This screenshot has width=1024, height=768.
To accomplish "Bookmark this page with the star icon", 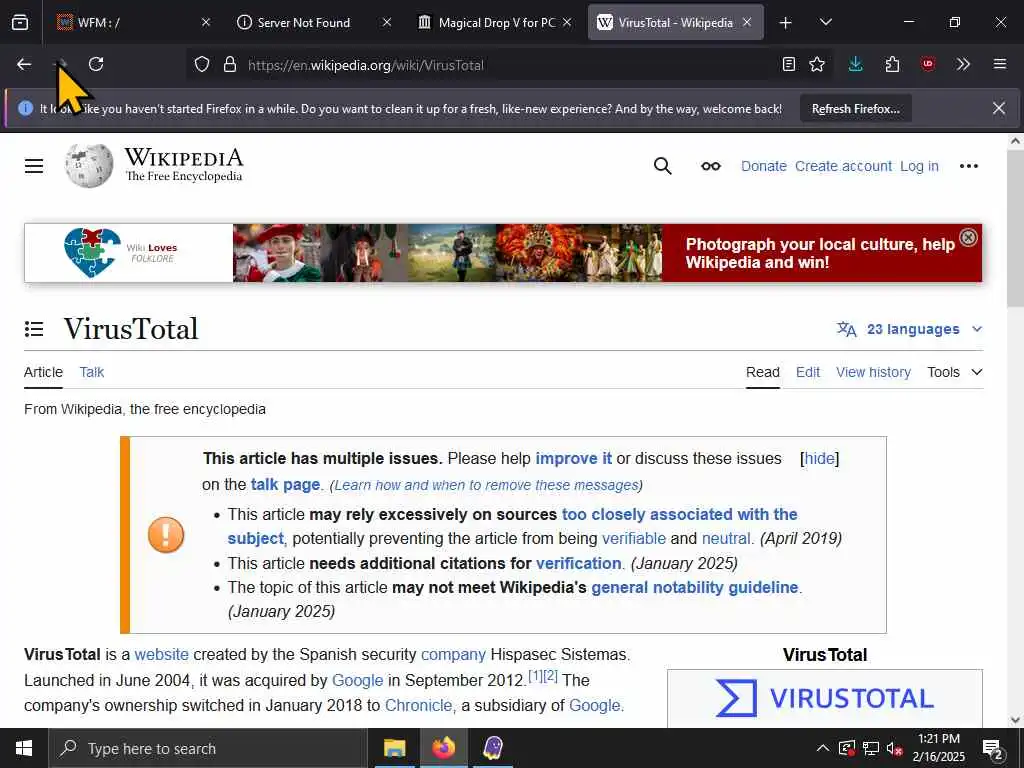I will pos(817,64).
